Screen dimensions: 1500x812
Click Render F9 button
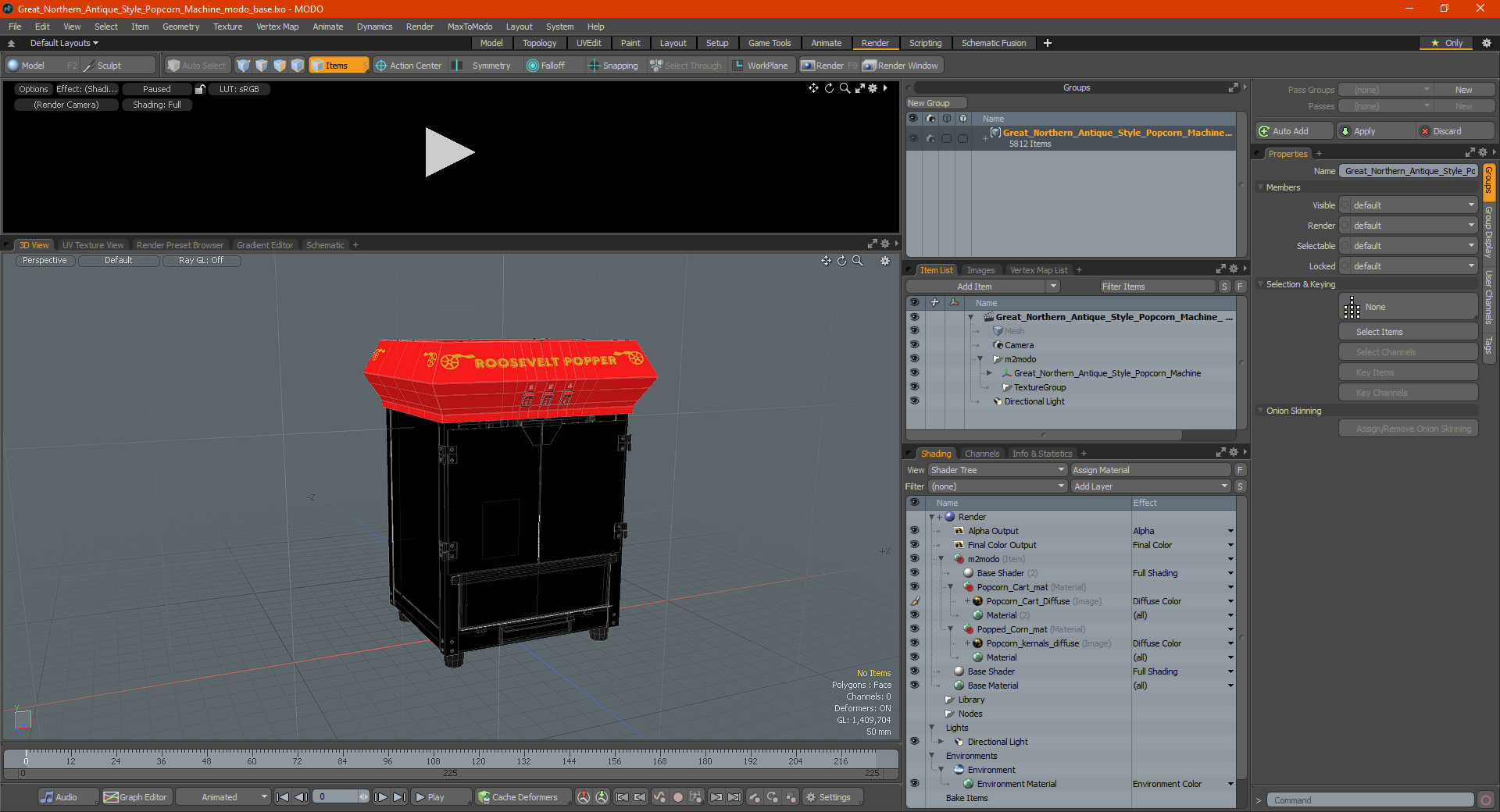pyautogui.click(x=829, y=66)
